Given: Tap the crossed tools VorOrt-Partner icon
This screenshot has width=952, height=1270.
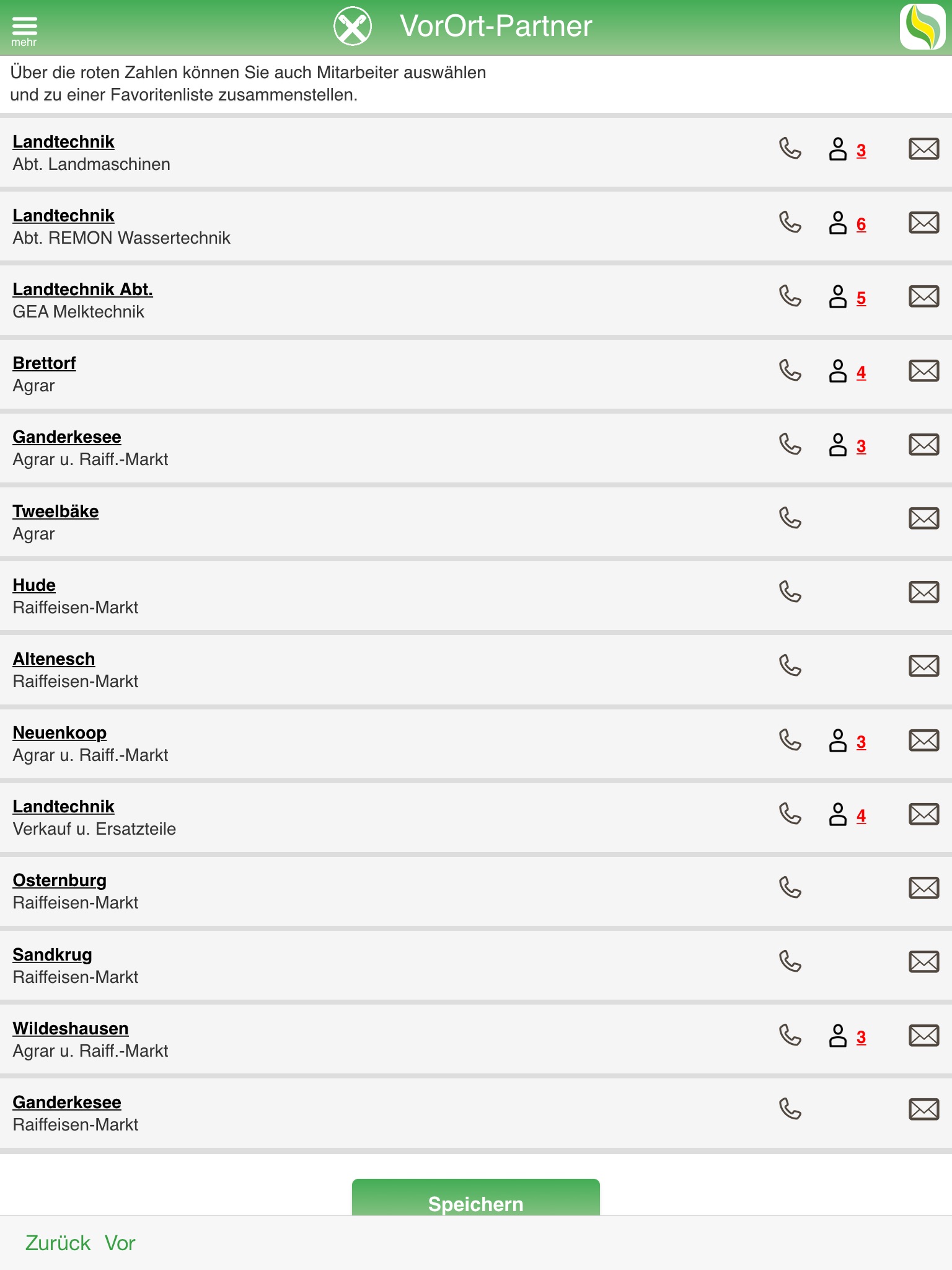Looking at the screenshot, I should [x=352, y=26].
